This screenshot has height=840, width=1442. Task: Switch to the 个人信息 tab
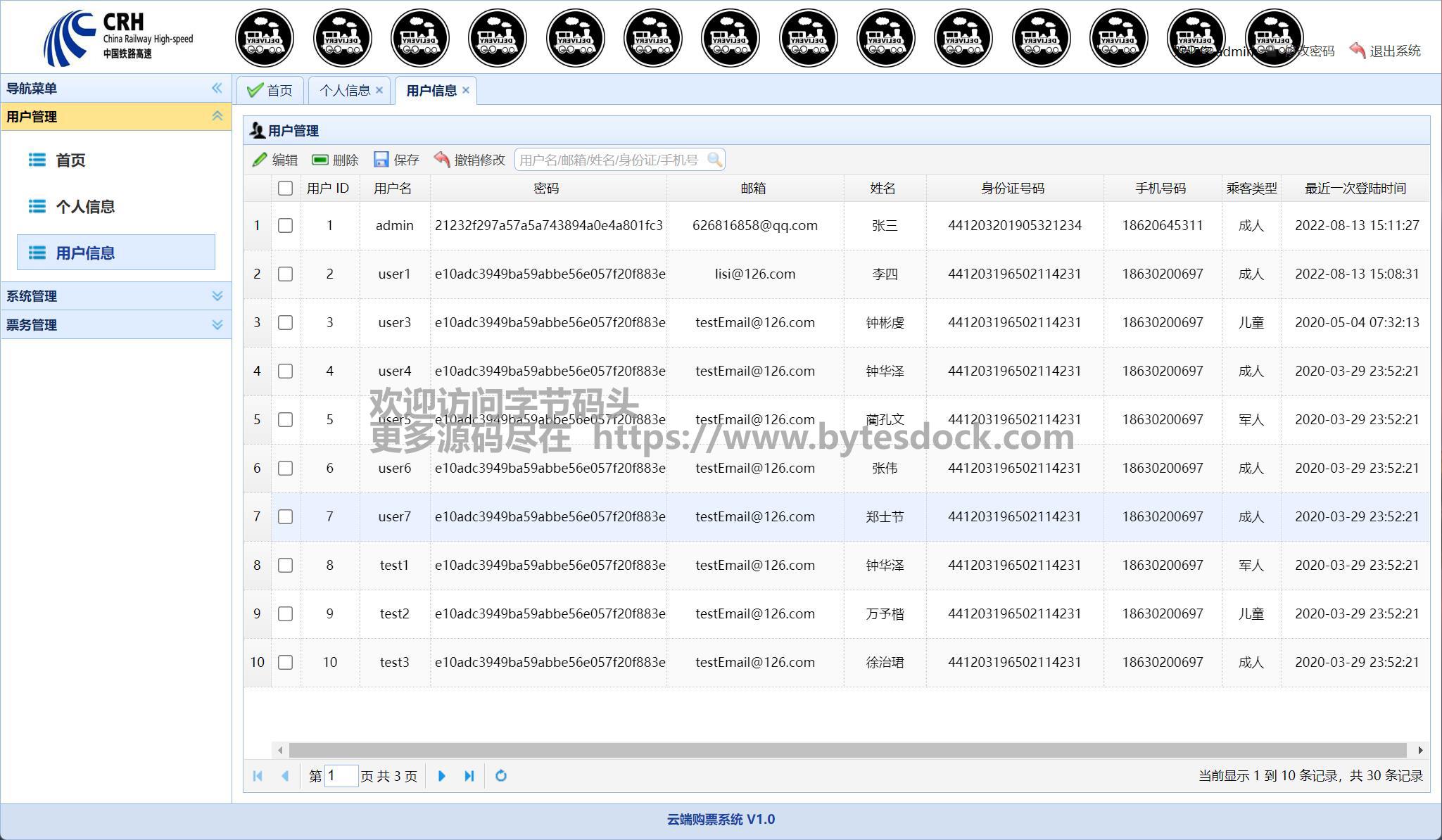pyautogui.click(x=345, y=90)
